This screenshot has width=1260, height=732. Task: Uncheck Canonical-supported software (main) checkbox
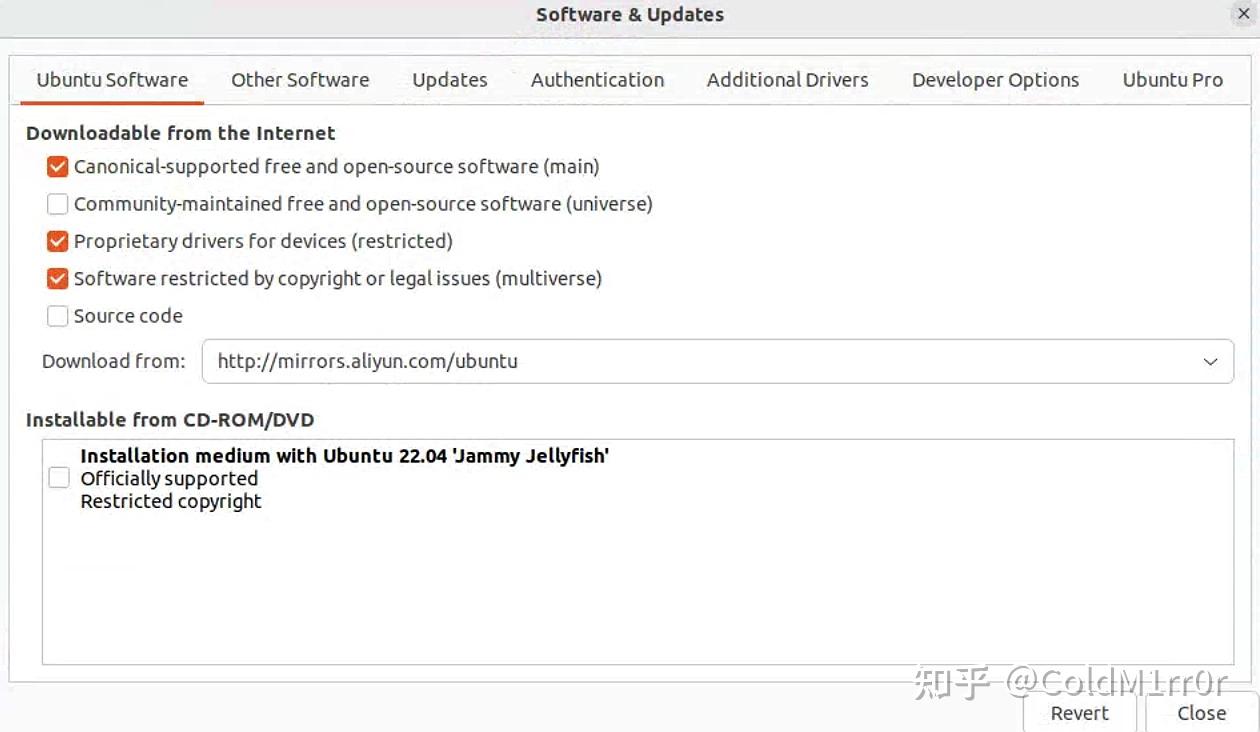tap(58, 166)
